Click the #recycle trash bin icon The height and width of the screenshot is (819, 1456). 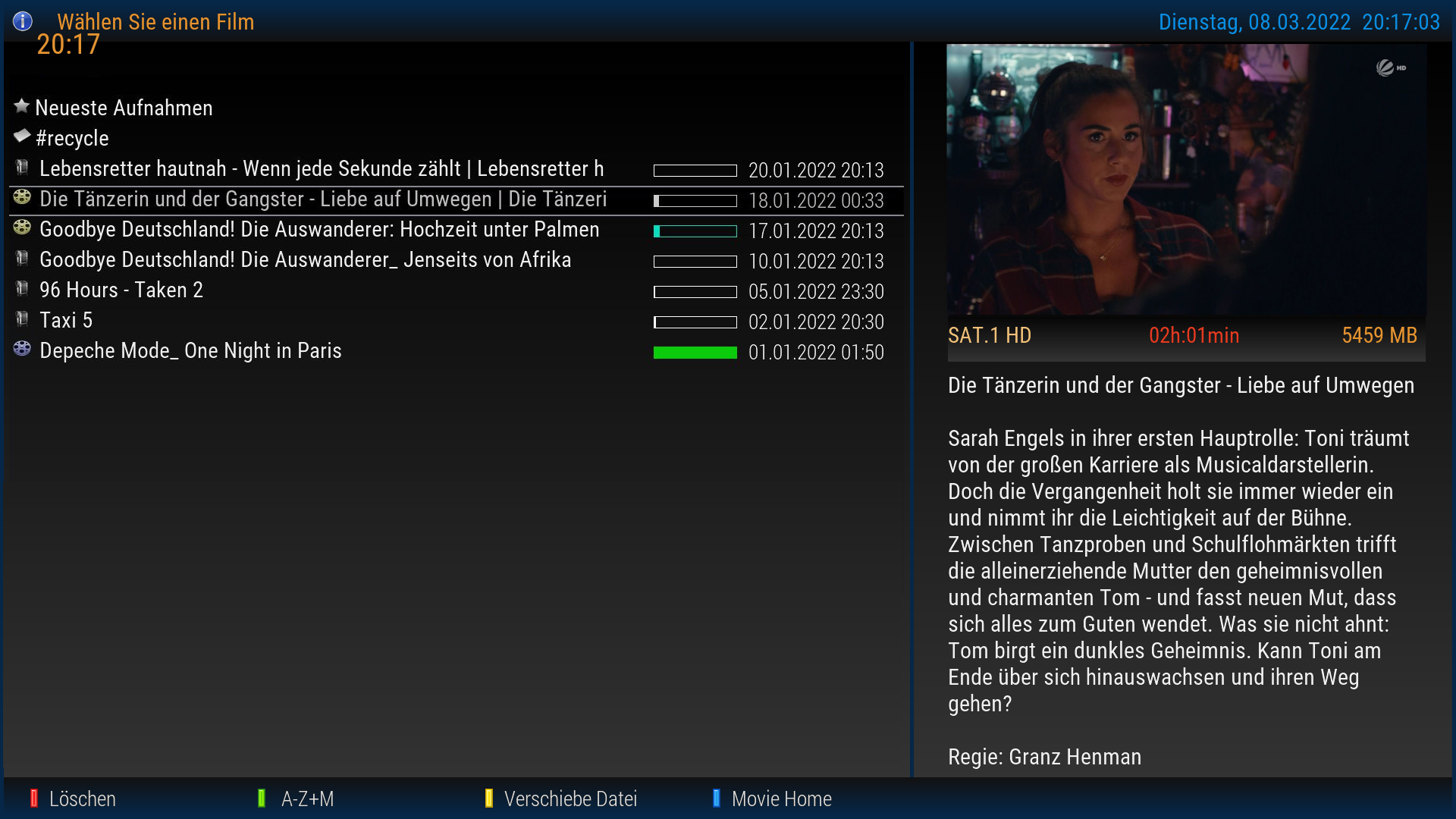22,136
